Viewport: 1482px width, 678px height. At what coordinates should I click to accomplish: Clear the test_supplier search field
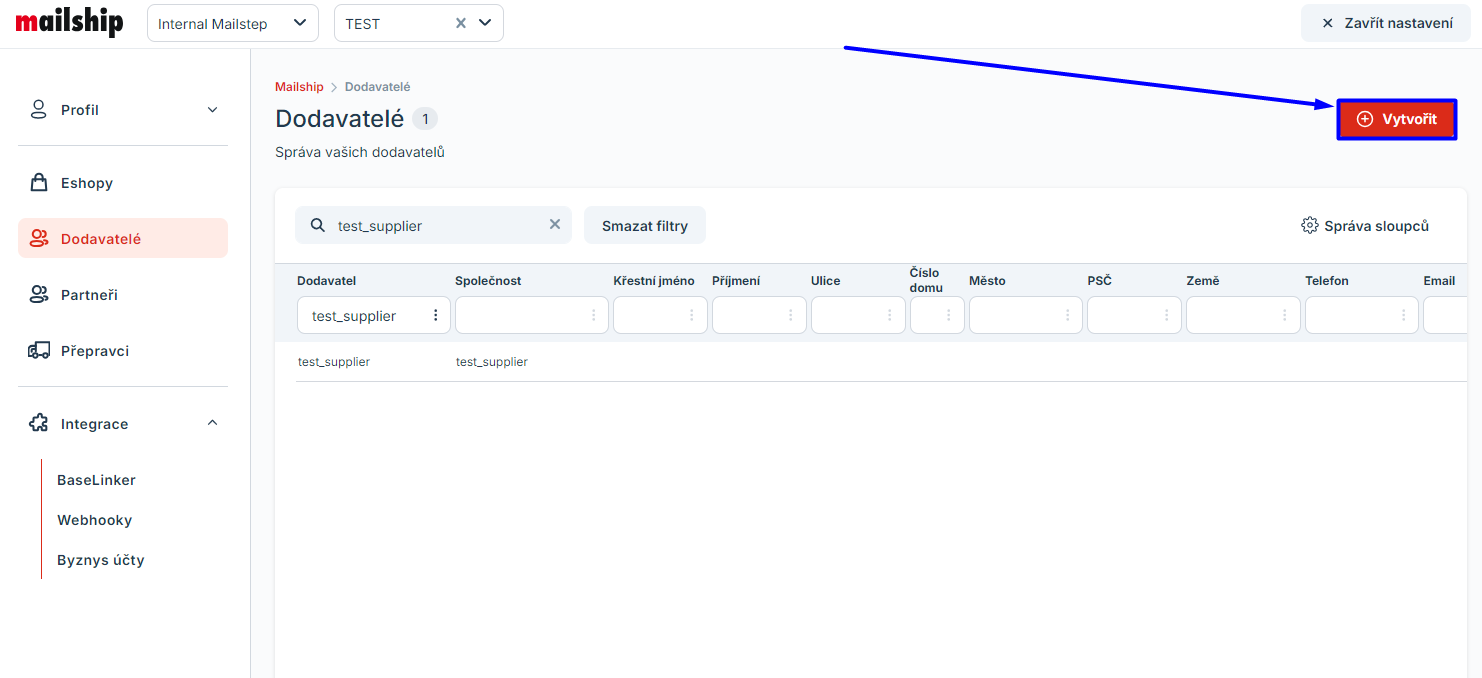pyautogui.click(x=555, y=225)
